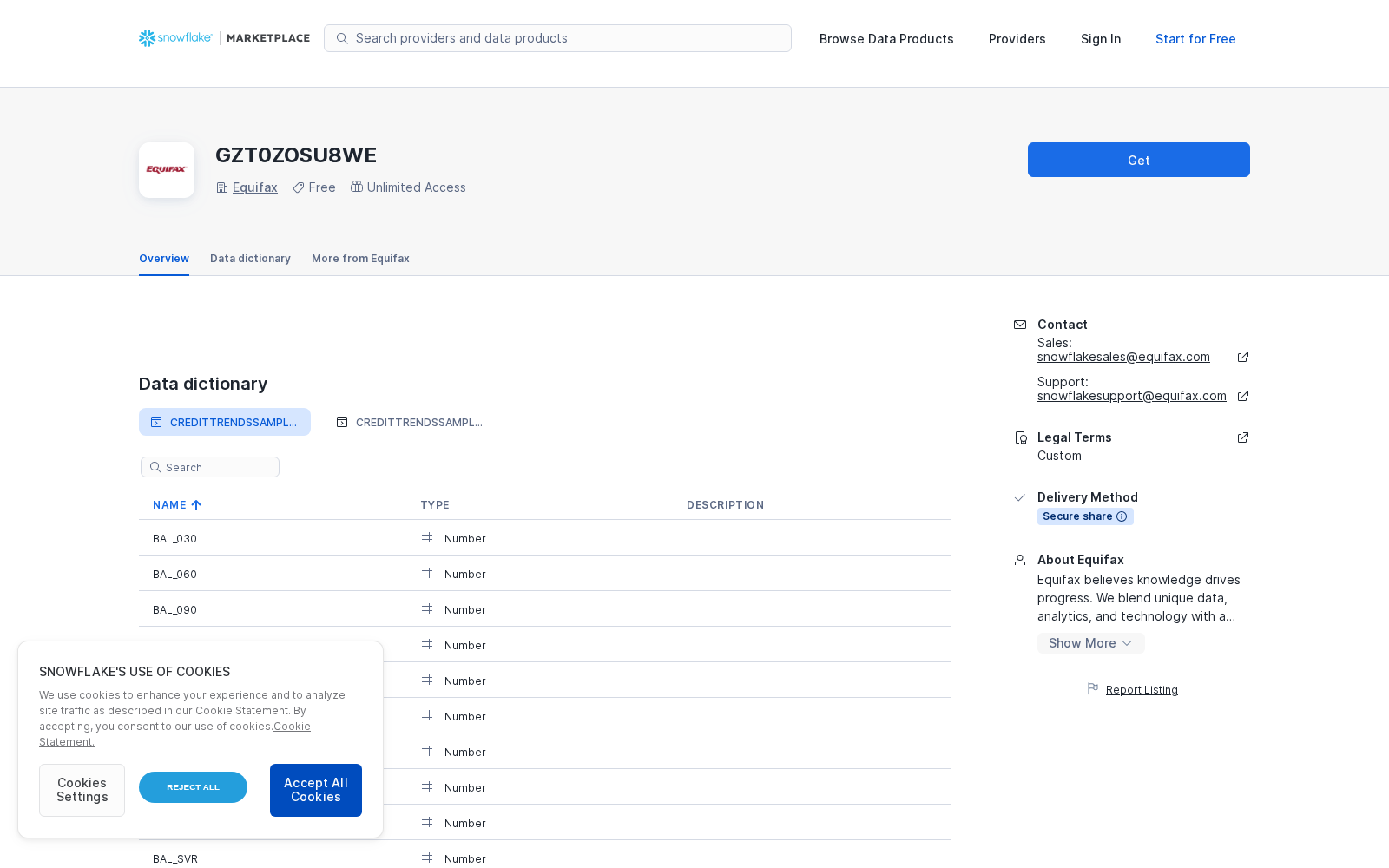The image size is (1389, 868).
Task: Click the number type icon in BAL_030 row
Action: [x=427, y=538]
